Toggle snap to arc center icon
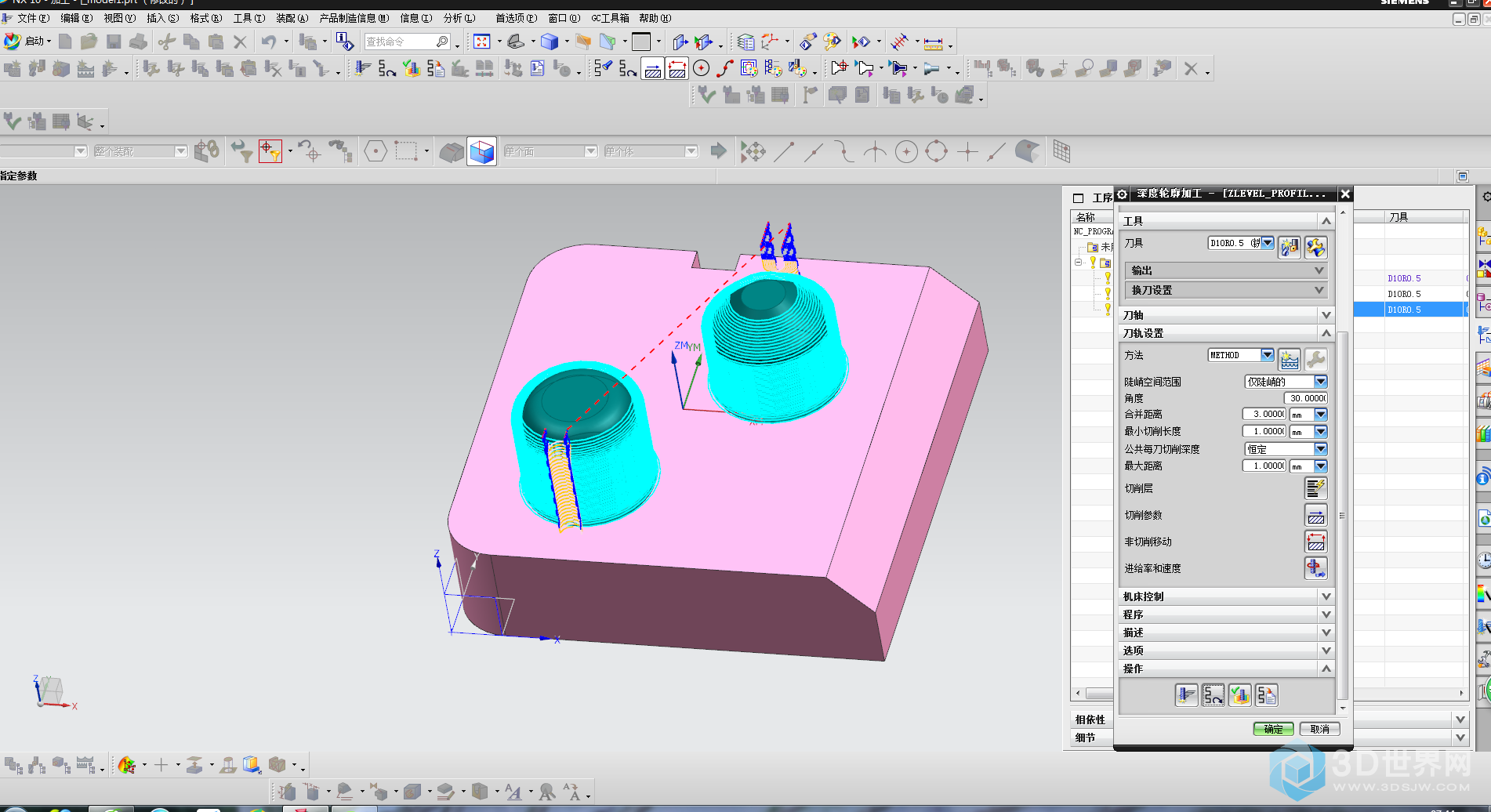Image resolution: width=1491 pixels, height=812 pixels. (906, 152)
